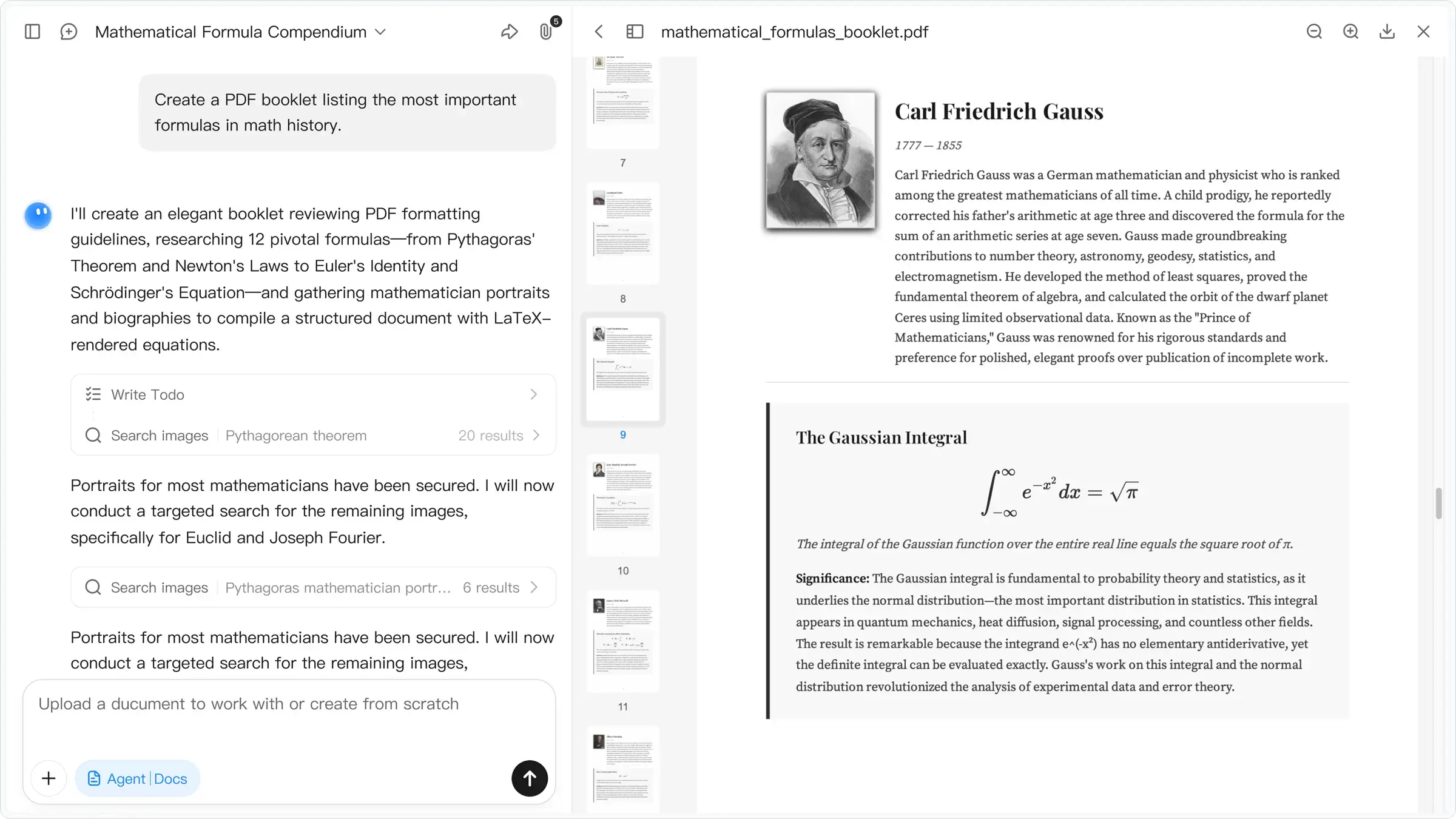This screenshot has width=1456, height=819.
Task: Open the Agent Docs mode selector
Action: [x=137, y=778]
